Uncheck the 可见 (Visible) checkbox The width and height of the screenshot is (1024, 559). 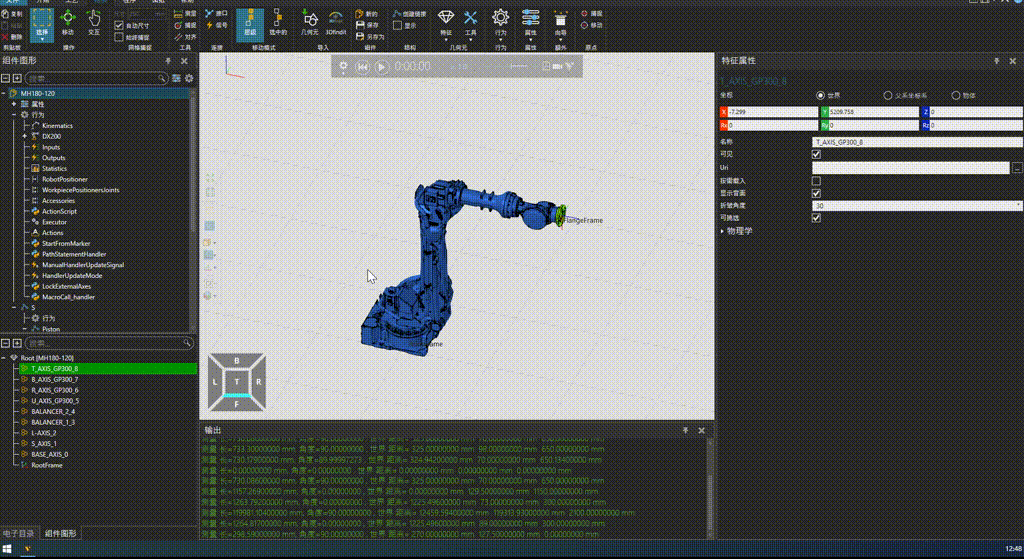pyautogui.click(x=816, y=155)
